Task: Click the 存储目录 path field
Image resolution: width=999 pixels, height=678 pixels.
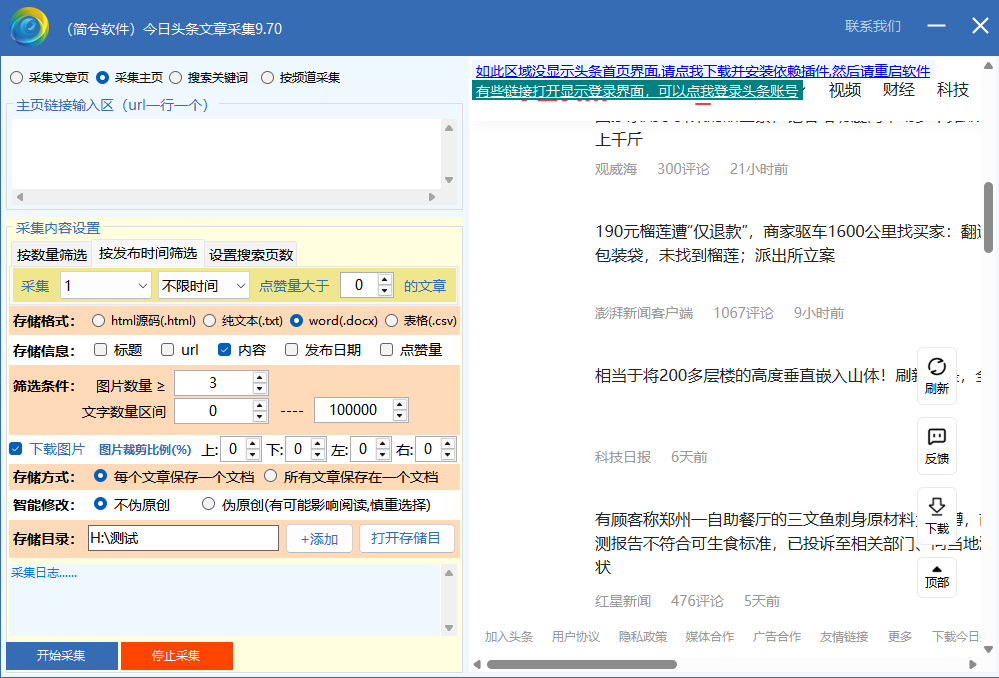Action: 183,538
